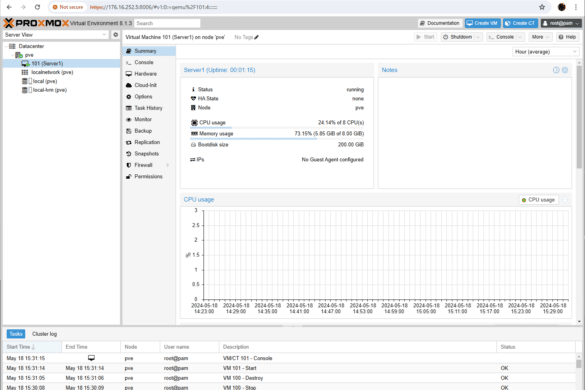The height and width of the screenshot is (390, 585).
Task: Click the local (pve) storage icon
Action: 25,81
